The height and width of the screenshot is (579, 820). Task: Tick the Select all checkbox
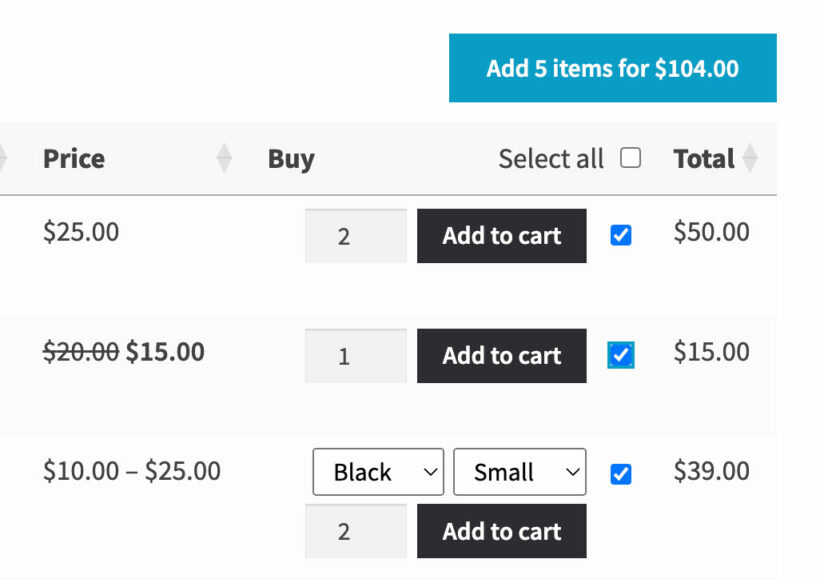coord(630,158)
